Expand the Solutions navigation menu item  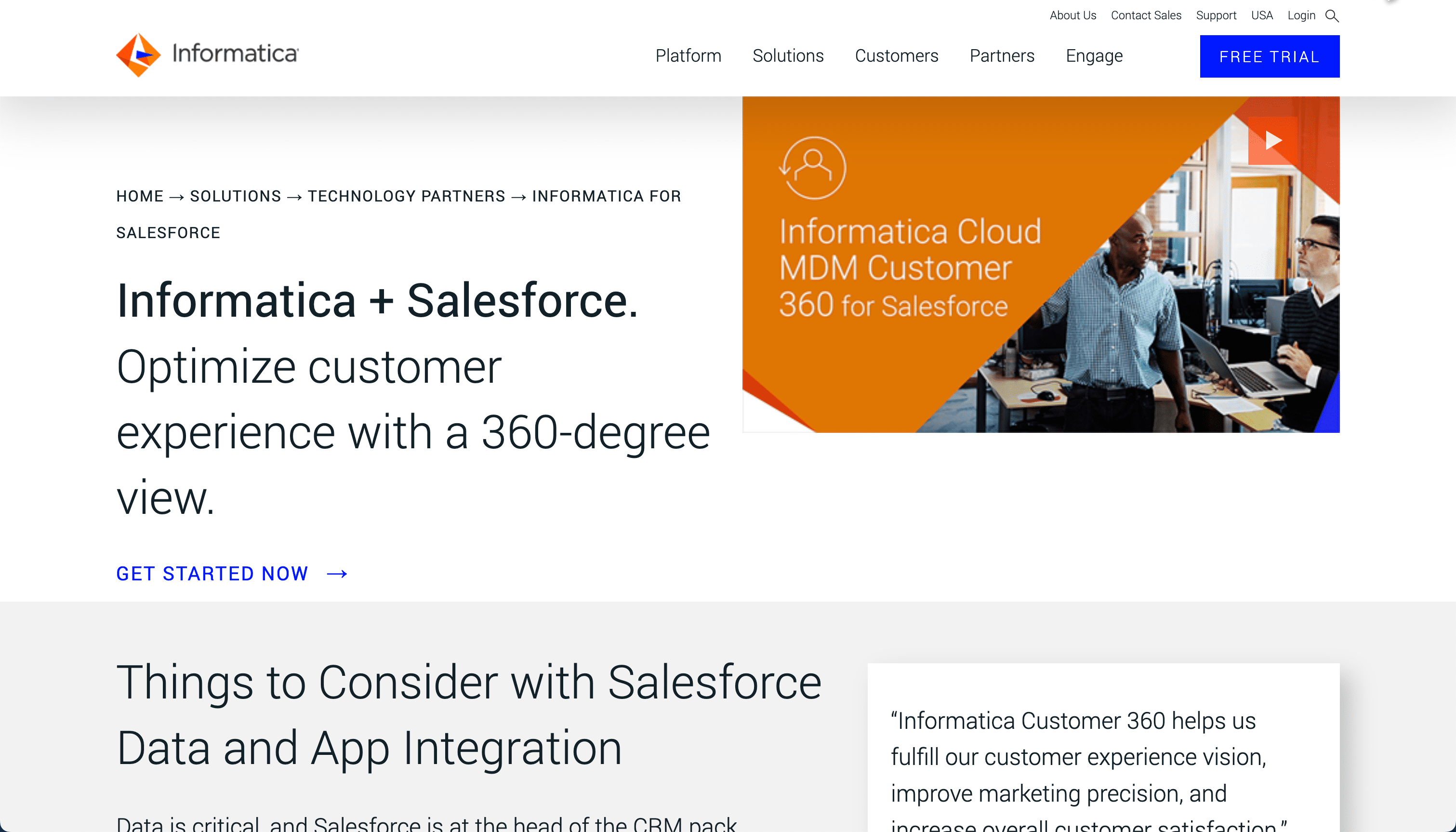pos(788,56)
